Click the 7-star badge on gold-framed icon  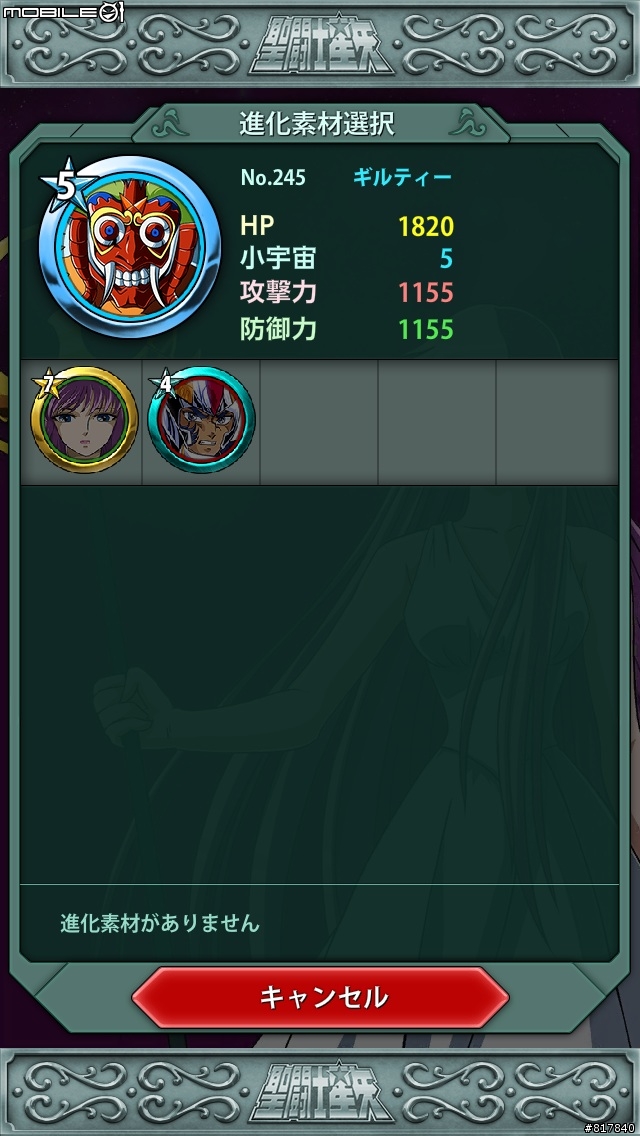coord(48,385)
